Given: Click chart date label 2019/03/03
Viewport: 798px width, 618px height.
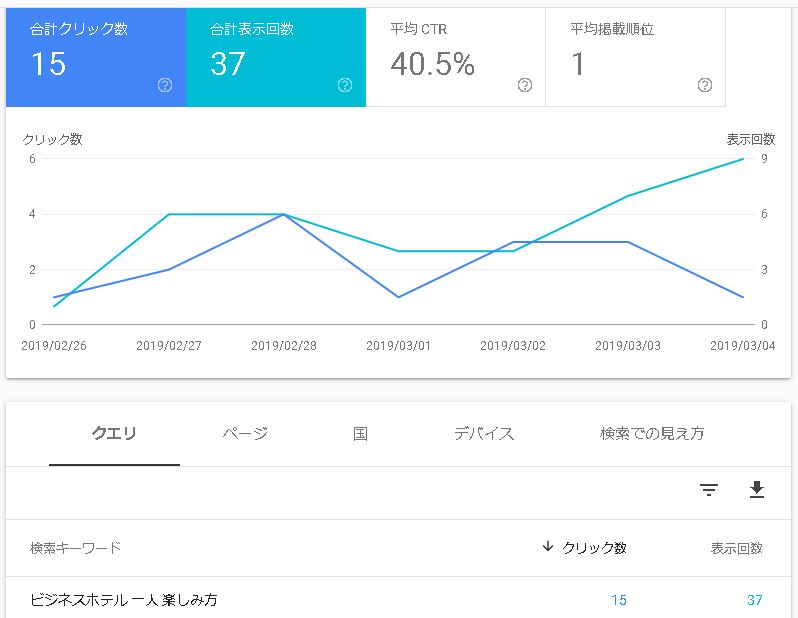Looking at the screenshot, I should 628,346.
